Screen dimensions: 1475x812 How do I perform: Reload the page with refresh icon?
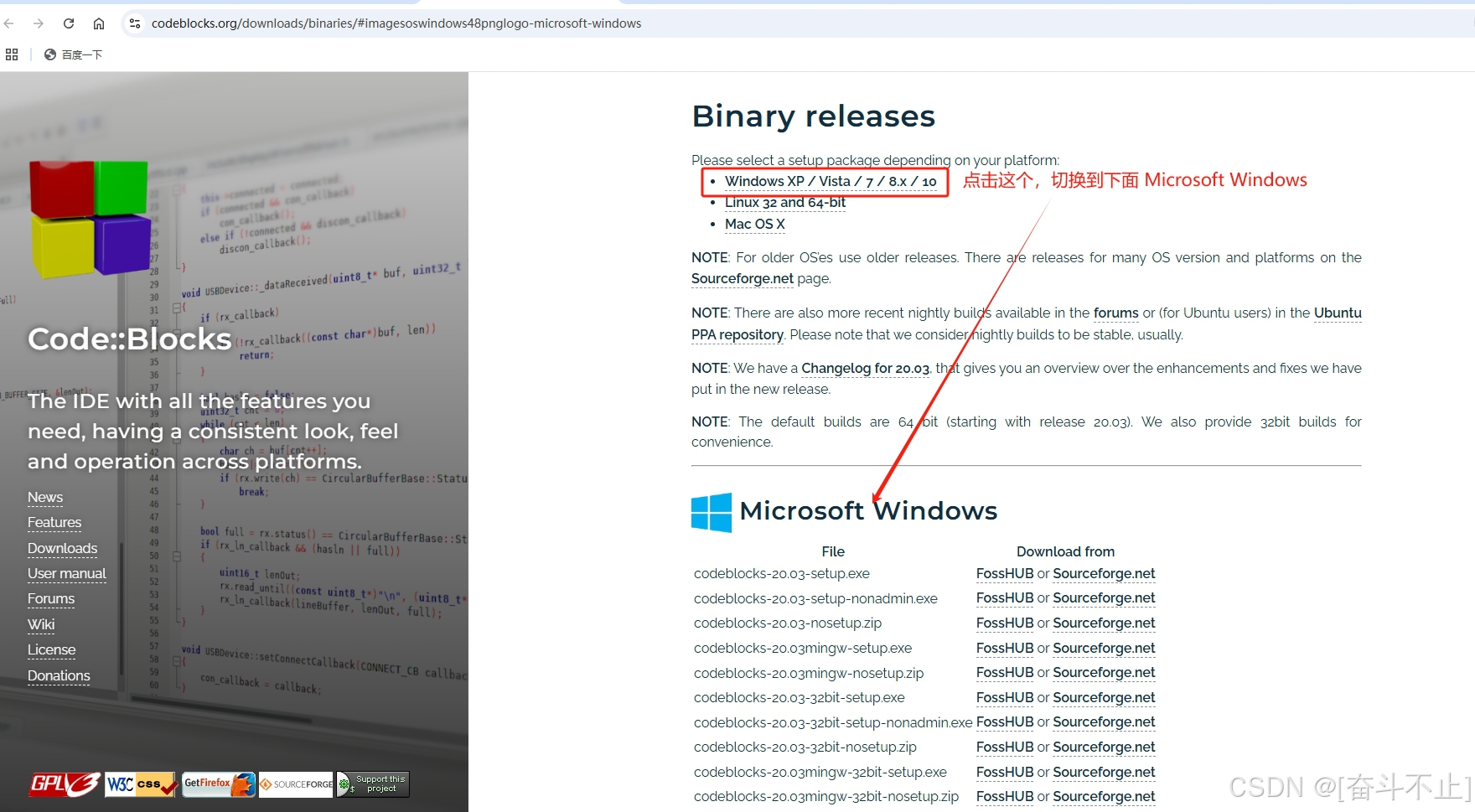(x=69, y=23)
